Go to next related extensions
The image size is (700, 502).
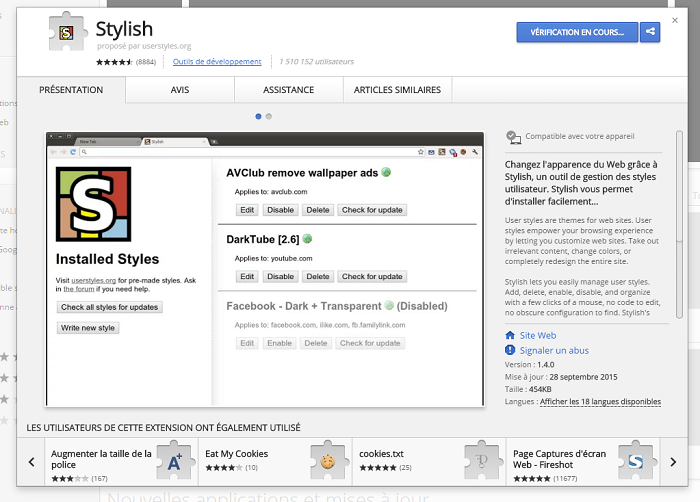pos(673,462)
